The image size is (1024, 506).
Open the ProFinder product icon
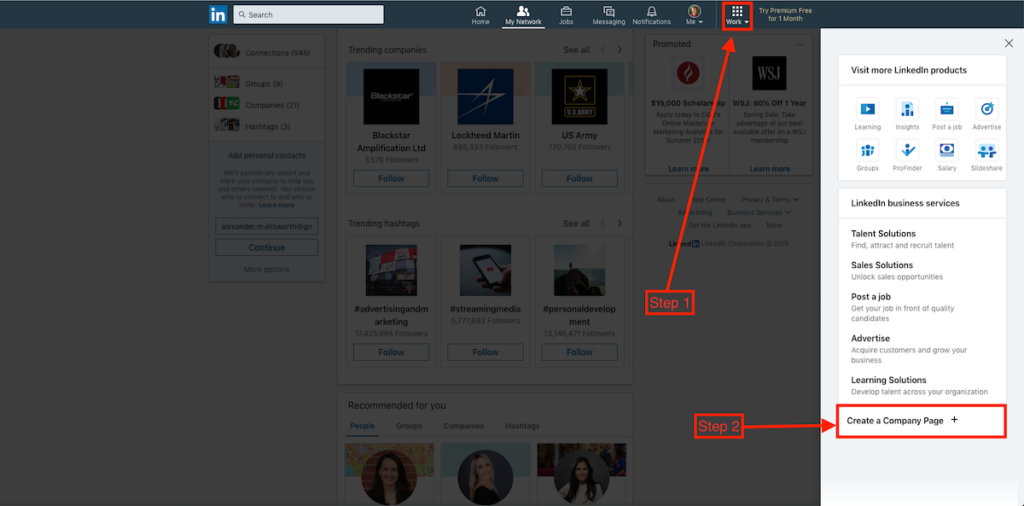pyautogui.click(x=907, y=155)
